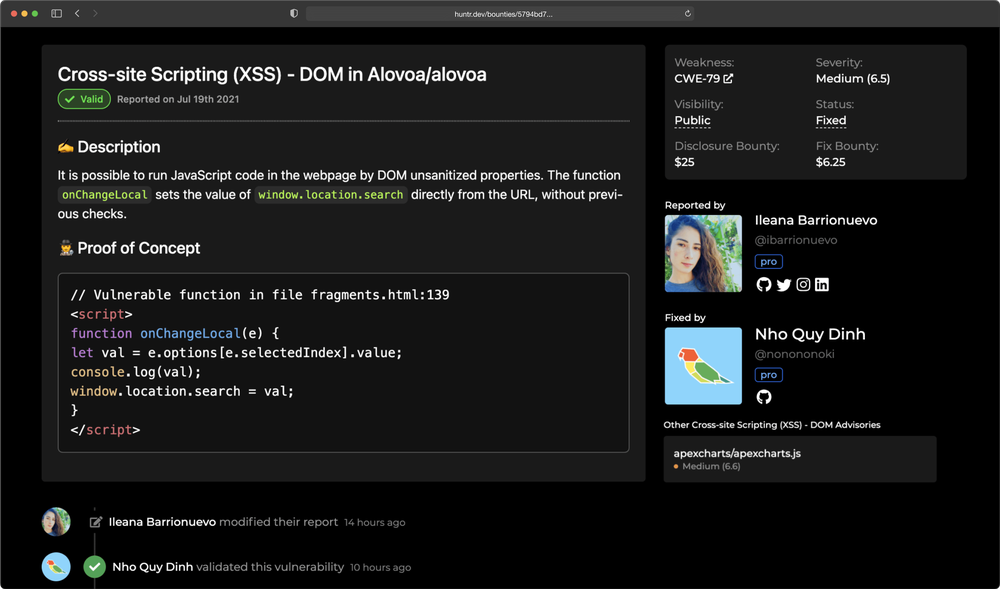Screen dimensions: 1000x589
Task: Open Ileana's LinkedIn profile icon
Action: [x=821, y=284]
